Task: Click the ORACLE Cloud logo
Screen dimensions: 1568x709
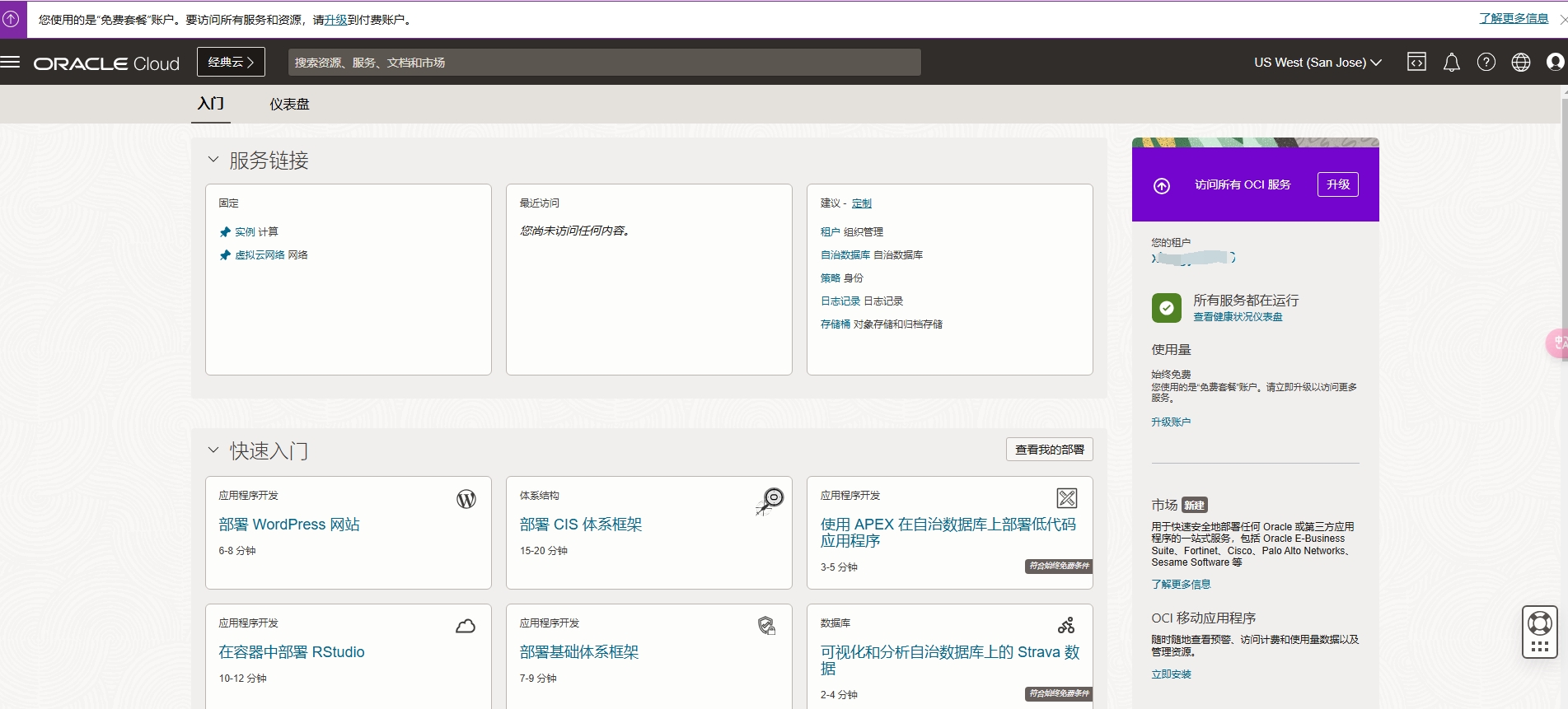Action: coord(106,63)
